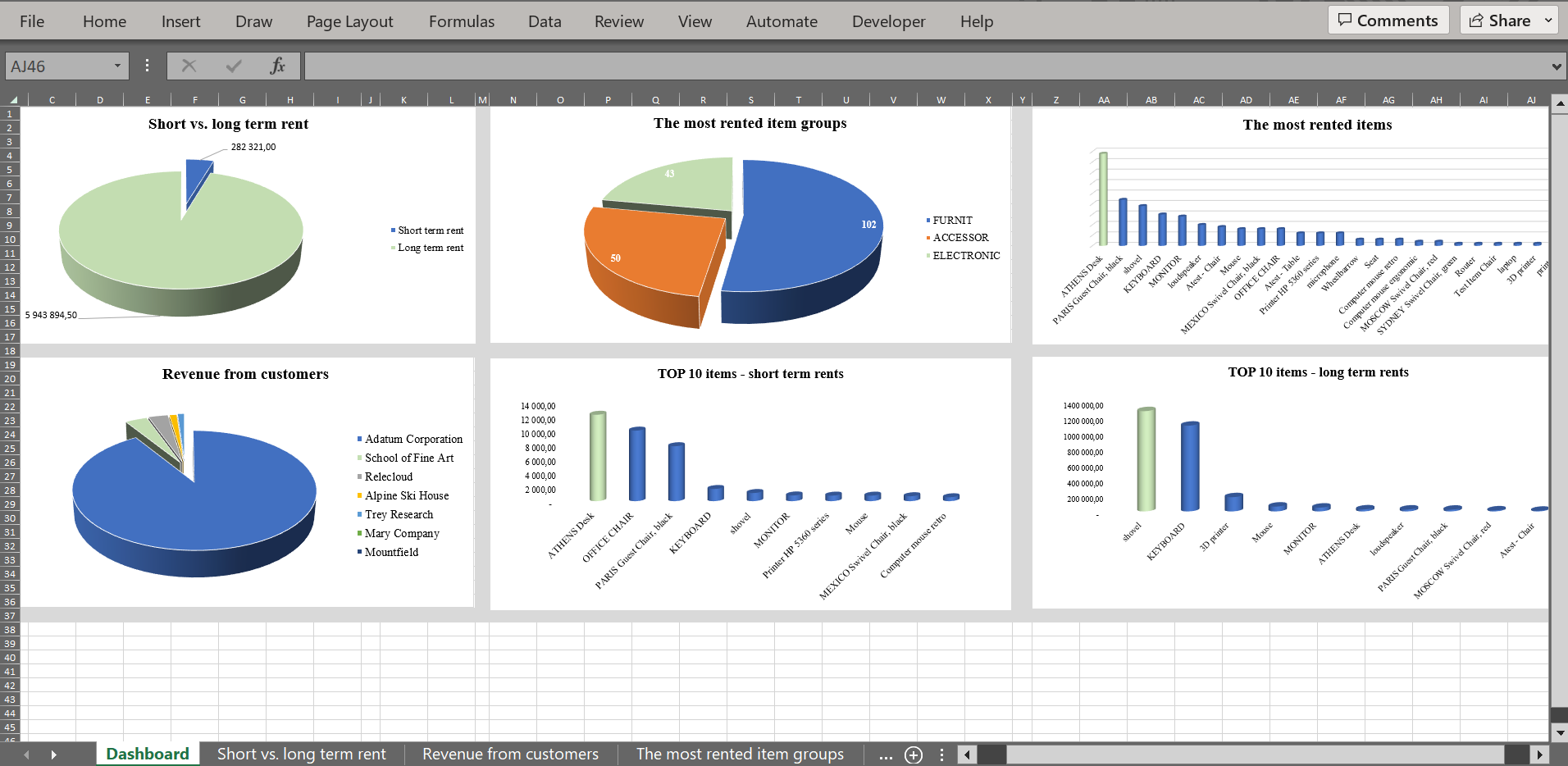The image size is (1568, 766).
Task: Expand the formula bar with its chevron
Action: [x=1556, y=66]
